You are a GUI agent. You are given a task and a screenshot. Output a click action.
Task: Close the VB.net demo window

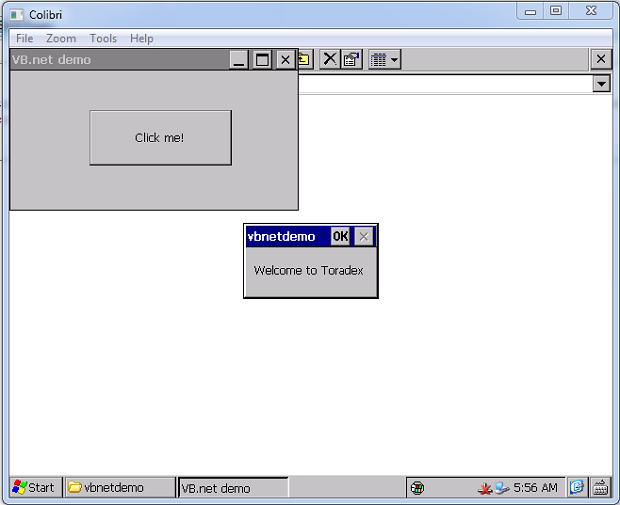point(285,60)
